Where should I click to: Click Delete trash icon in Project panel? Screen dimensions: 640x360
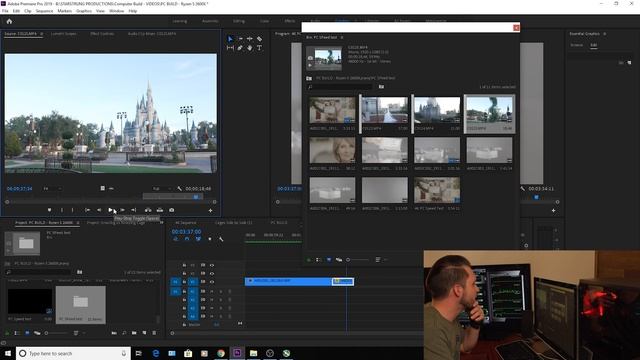click(x=154, y=333)
